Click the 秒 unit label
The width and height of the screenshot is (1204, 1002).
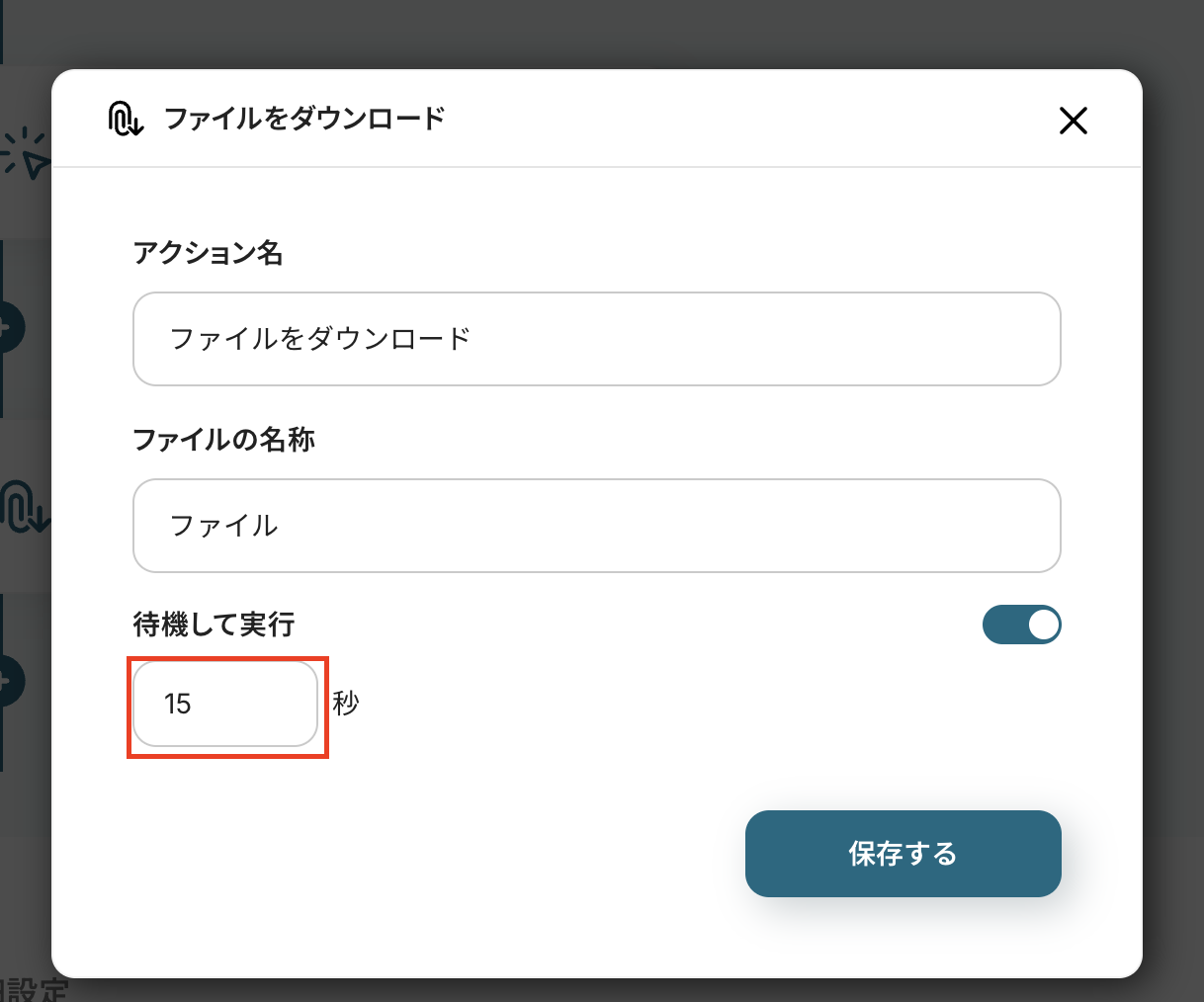click(346, 704)
